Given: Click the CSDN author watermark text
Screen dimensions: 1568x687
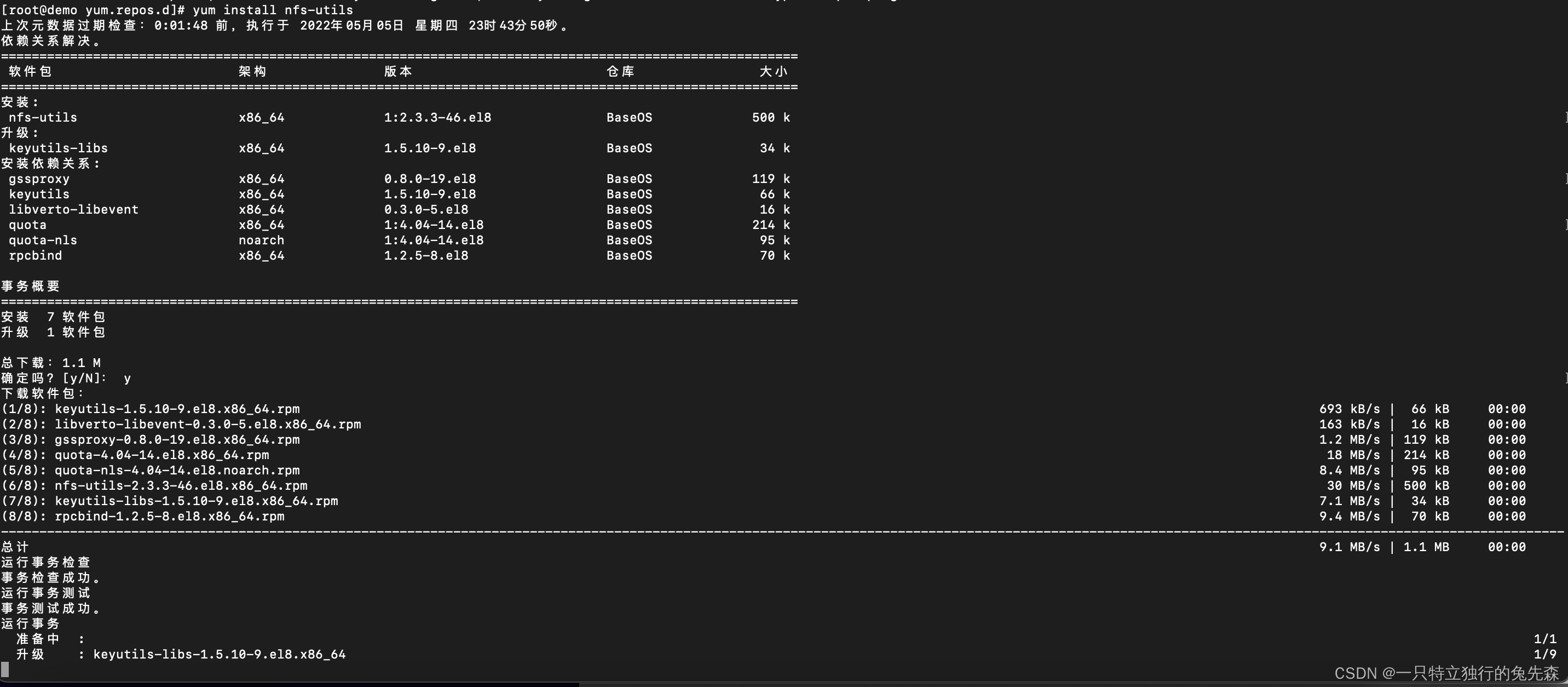Looking at the screenshot, I should point(1446,673).
